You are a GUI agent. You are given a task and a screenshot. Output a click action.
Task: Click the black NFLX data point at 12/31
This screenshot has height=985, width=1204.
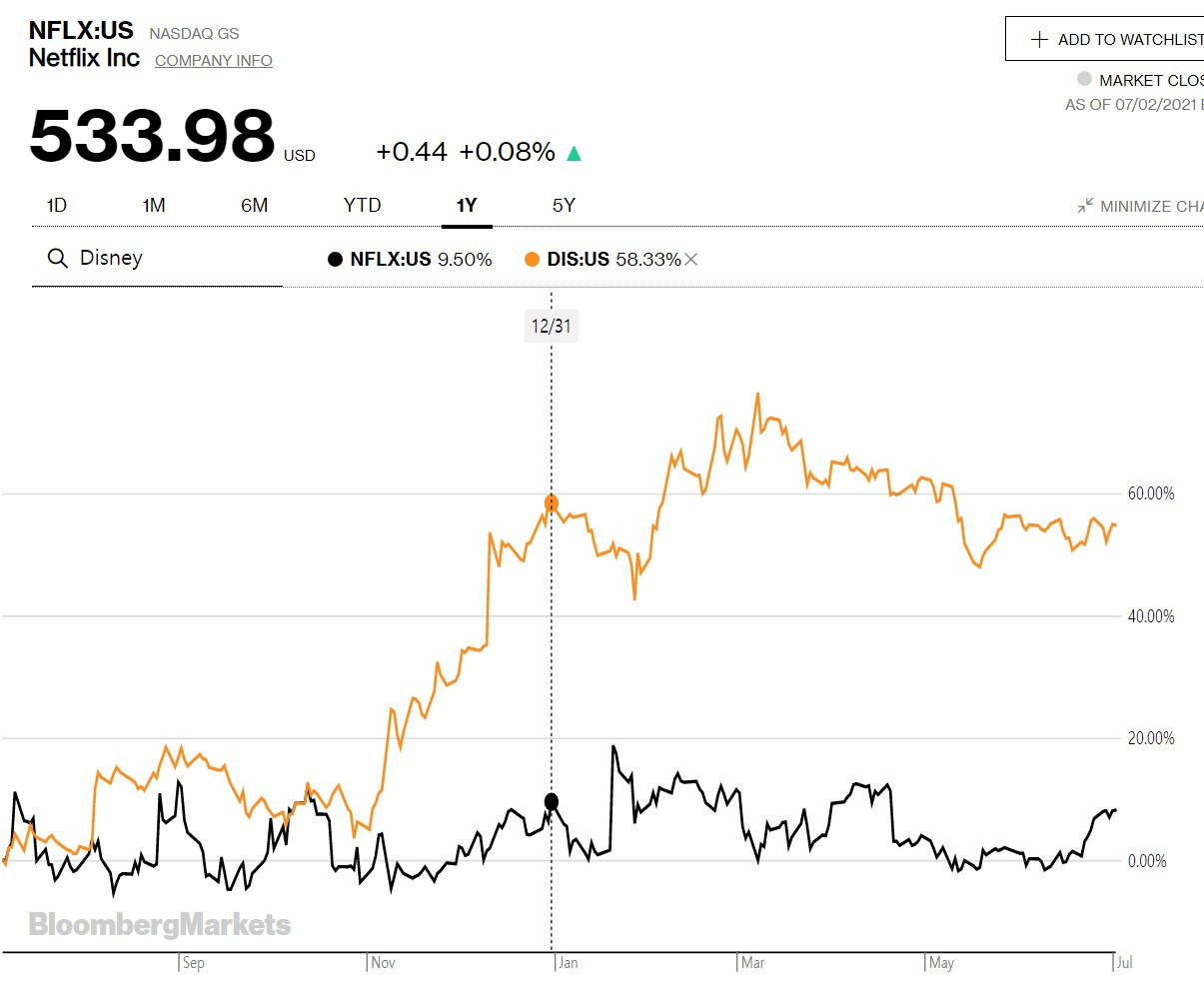click(551, 801)
